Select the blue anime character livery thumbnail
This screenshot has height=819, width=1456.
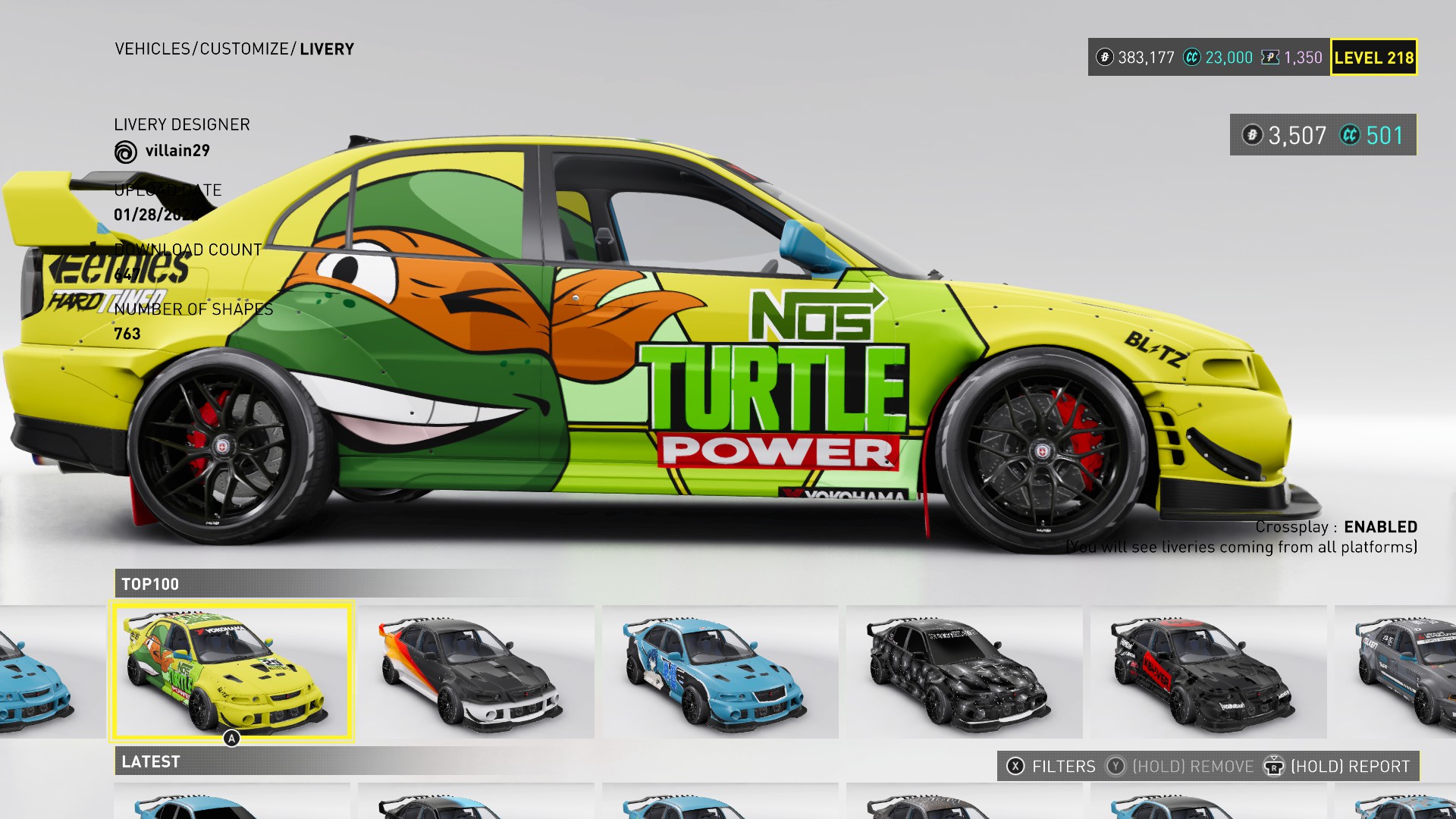coord(720,672)
